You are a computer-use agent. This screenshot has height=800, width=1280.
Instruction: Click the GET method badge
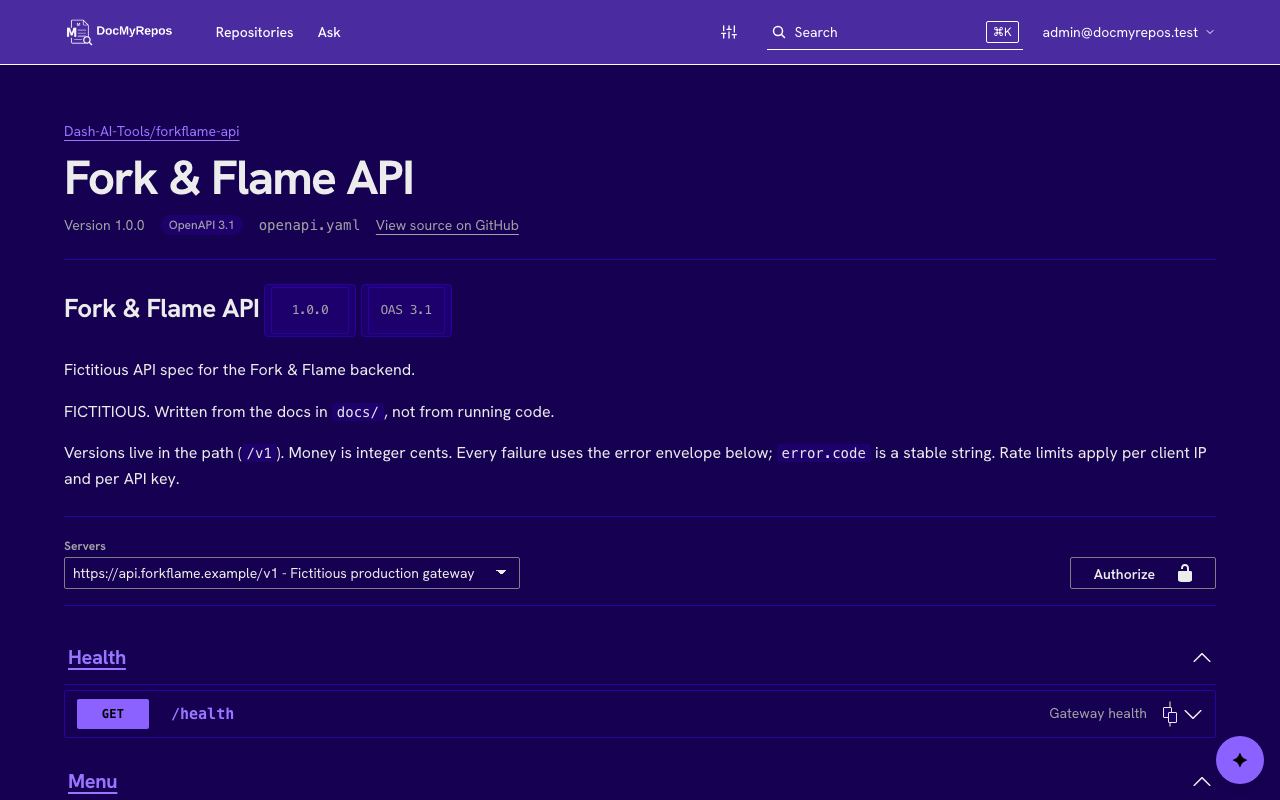tap(113, 714)
